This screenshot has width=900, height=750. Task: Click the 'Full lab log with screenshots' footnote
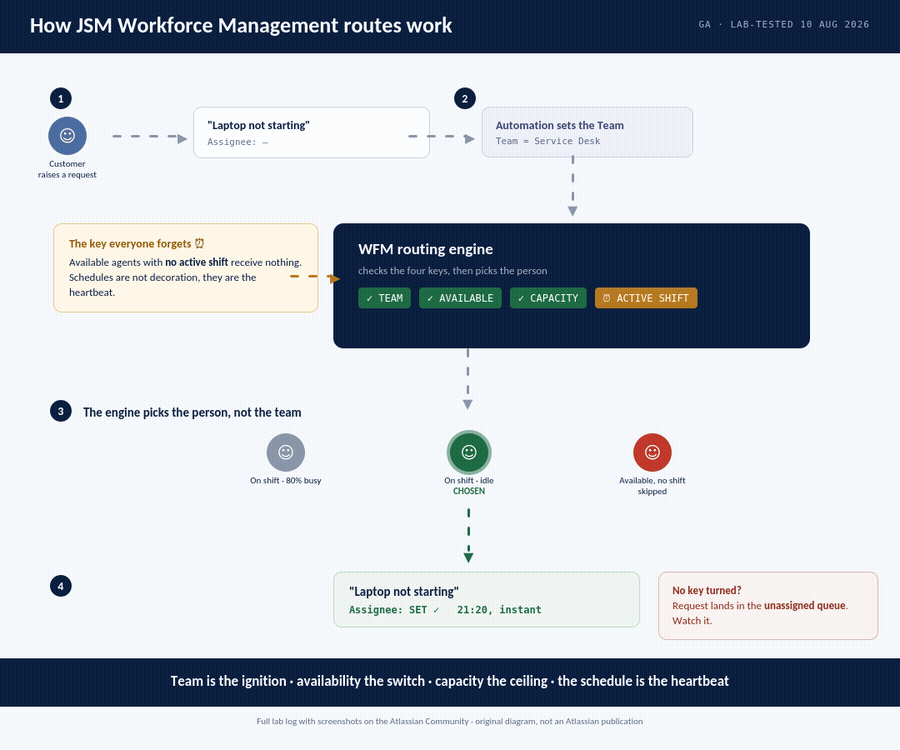(x=449, y=721)
